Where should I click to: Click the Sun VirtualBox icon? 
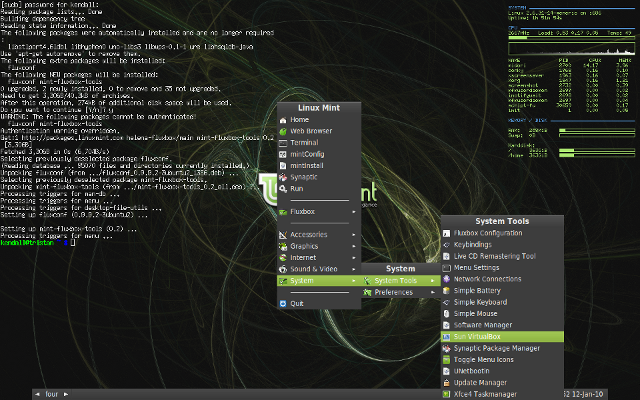(447, 337)
